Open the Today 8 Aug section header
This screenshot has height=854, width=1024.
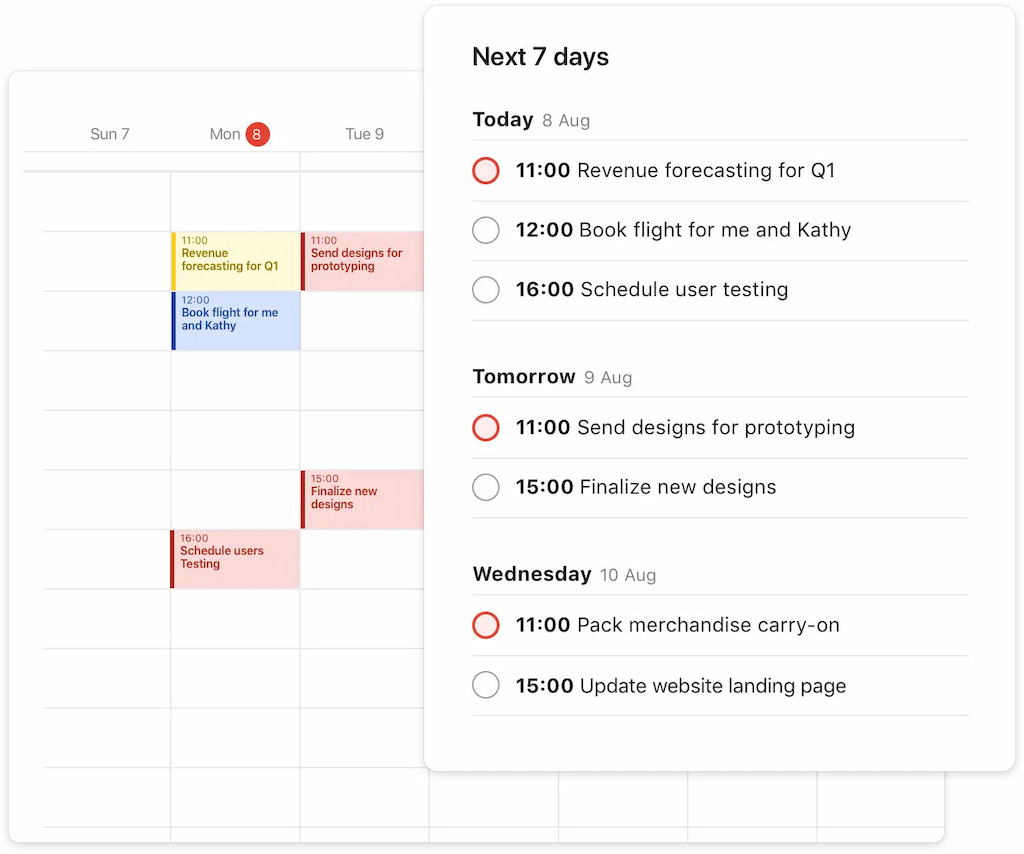coord(531,120)
